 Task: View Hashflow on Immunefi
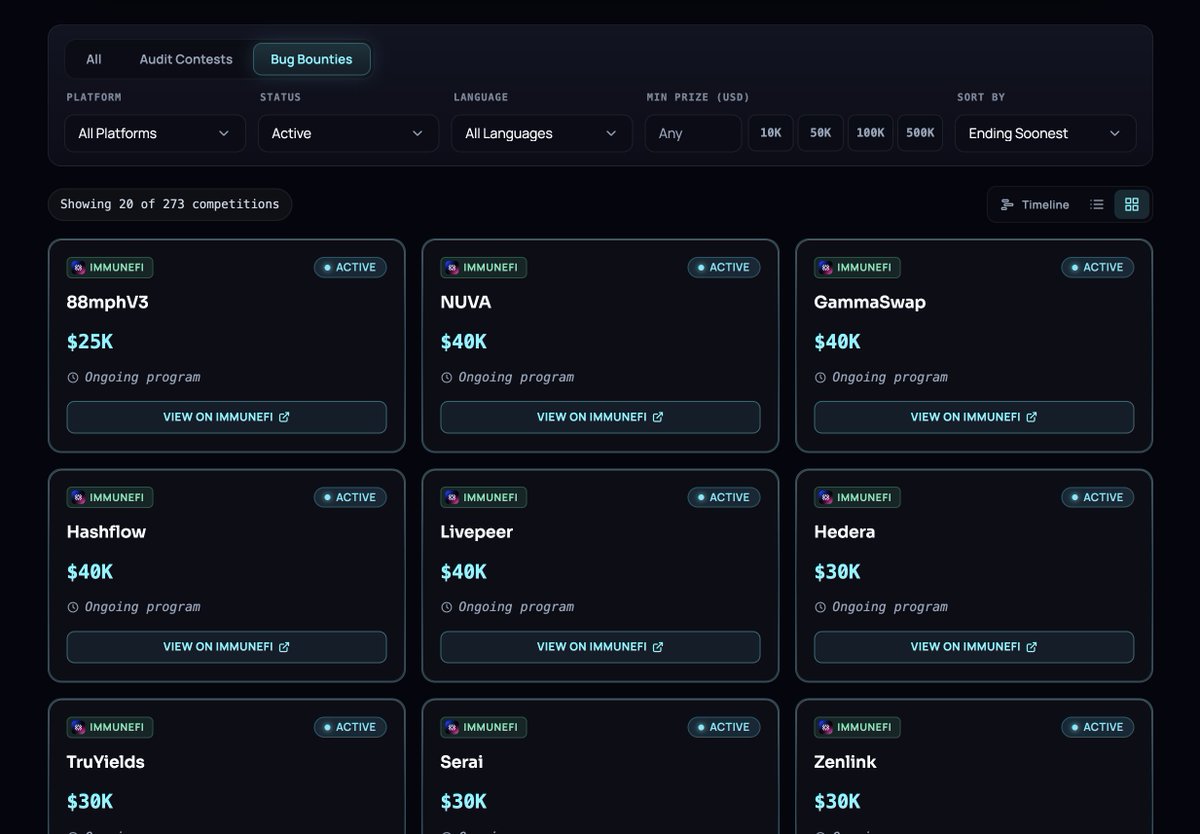(226, 647)
